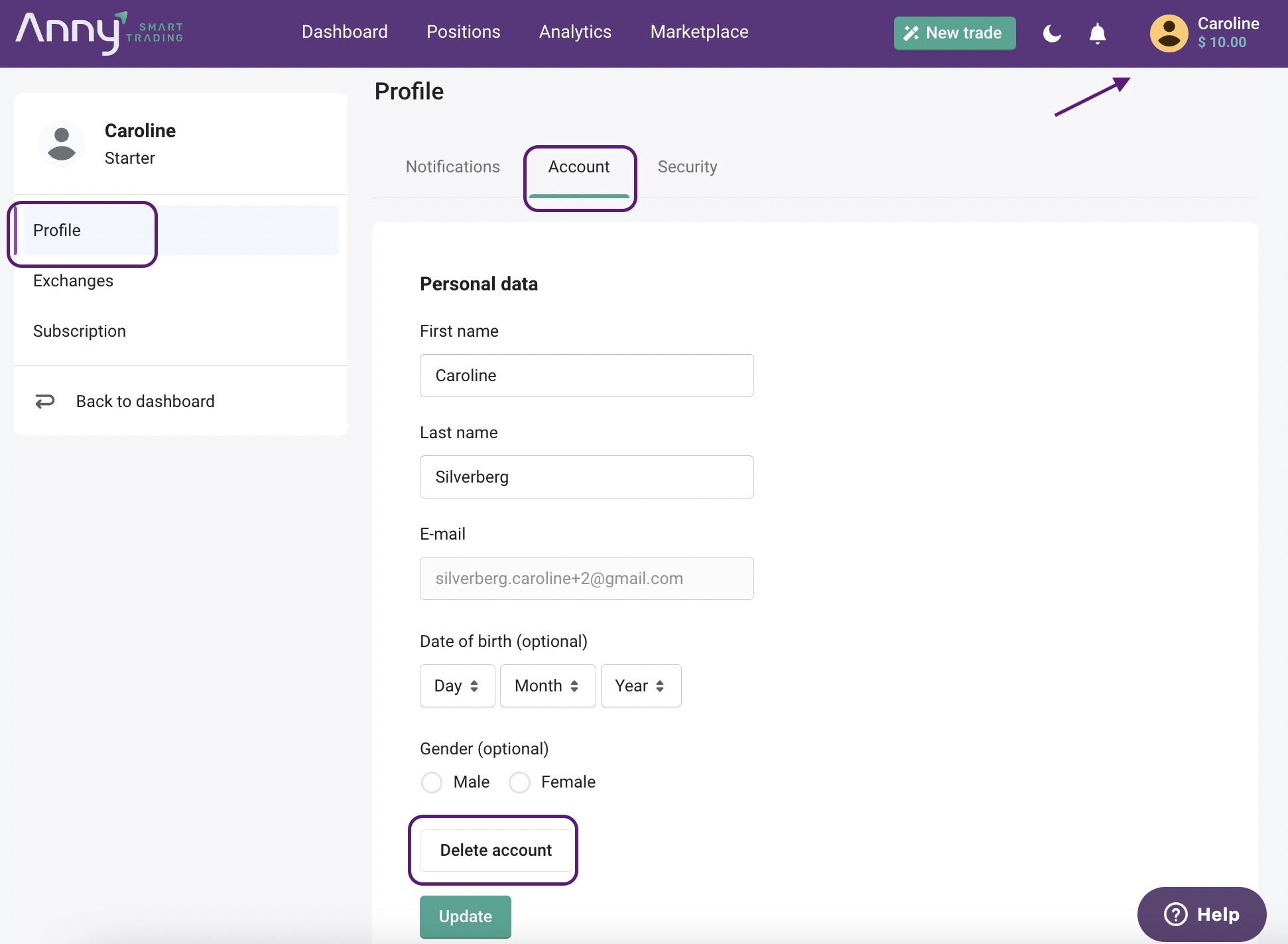Open the Day dropdown
Image resolution: width=1288 pixels, height=944 pixels.
click(x=457, y=685)
